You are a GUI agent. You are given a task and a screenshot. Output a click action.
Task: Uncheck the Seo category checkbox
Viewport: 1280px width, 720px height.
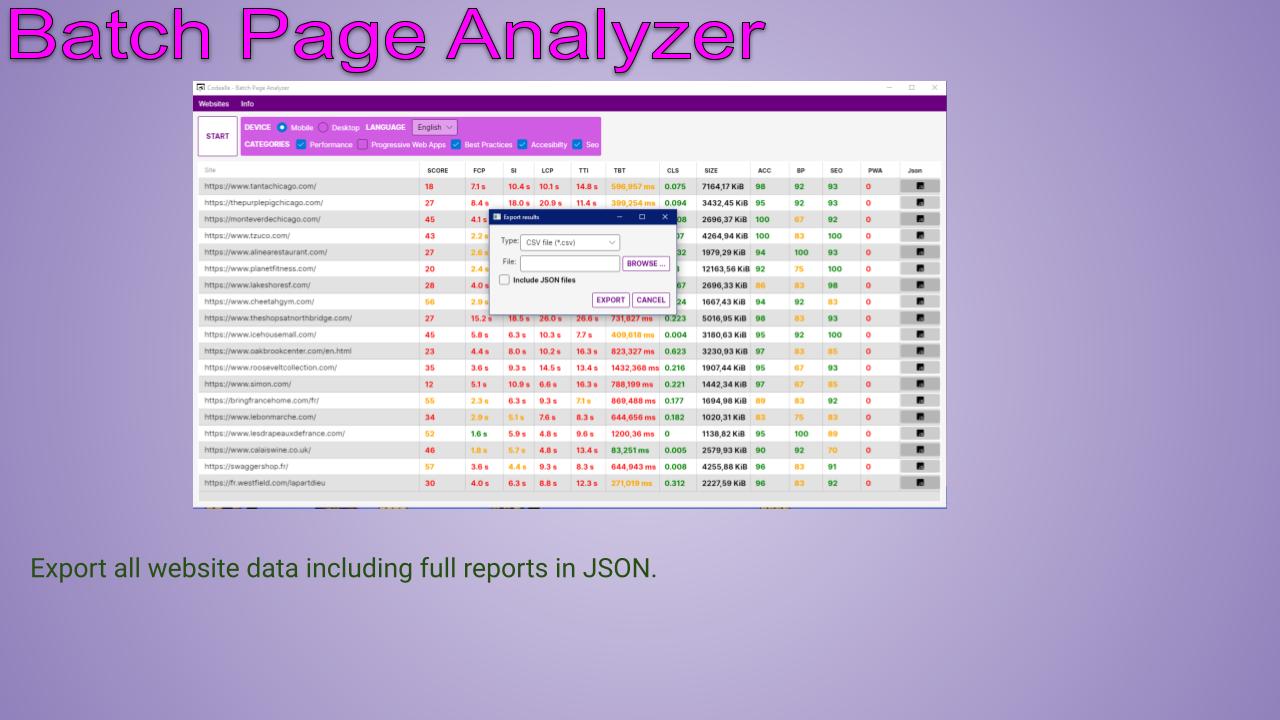coord(577,144)
